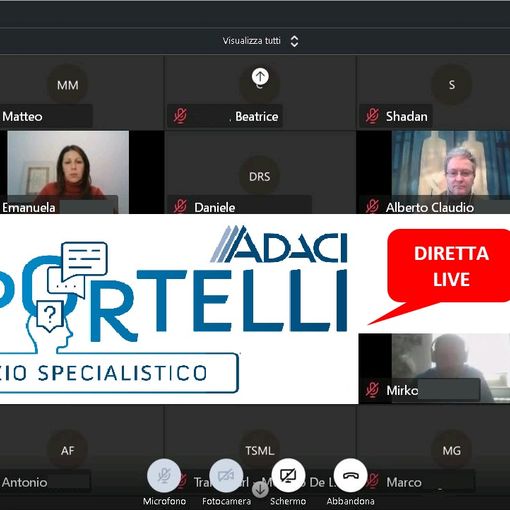Expand the Visualizza tutti chevron
510x510 pixels.
click(294, 41)
